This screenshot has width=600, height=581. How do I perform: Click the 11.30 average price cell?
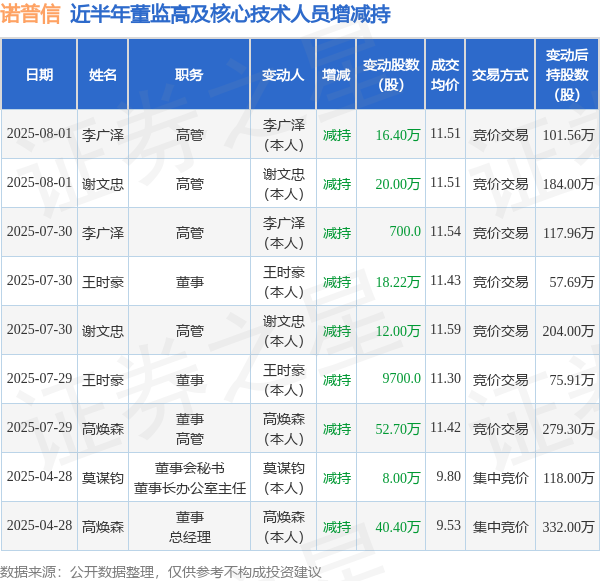(x=445, y=379)
